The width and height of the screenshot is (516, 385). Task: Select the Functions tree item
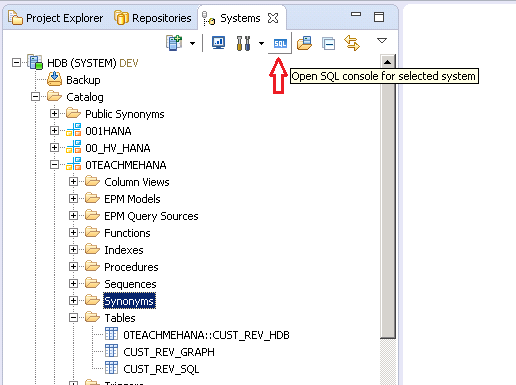[x=127, y=233]
